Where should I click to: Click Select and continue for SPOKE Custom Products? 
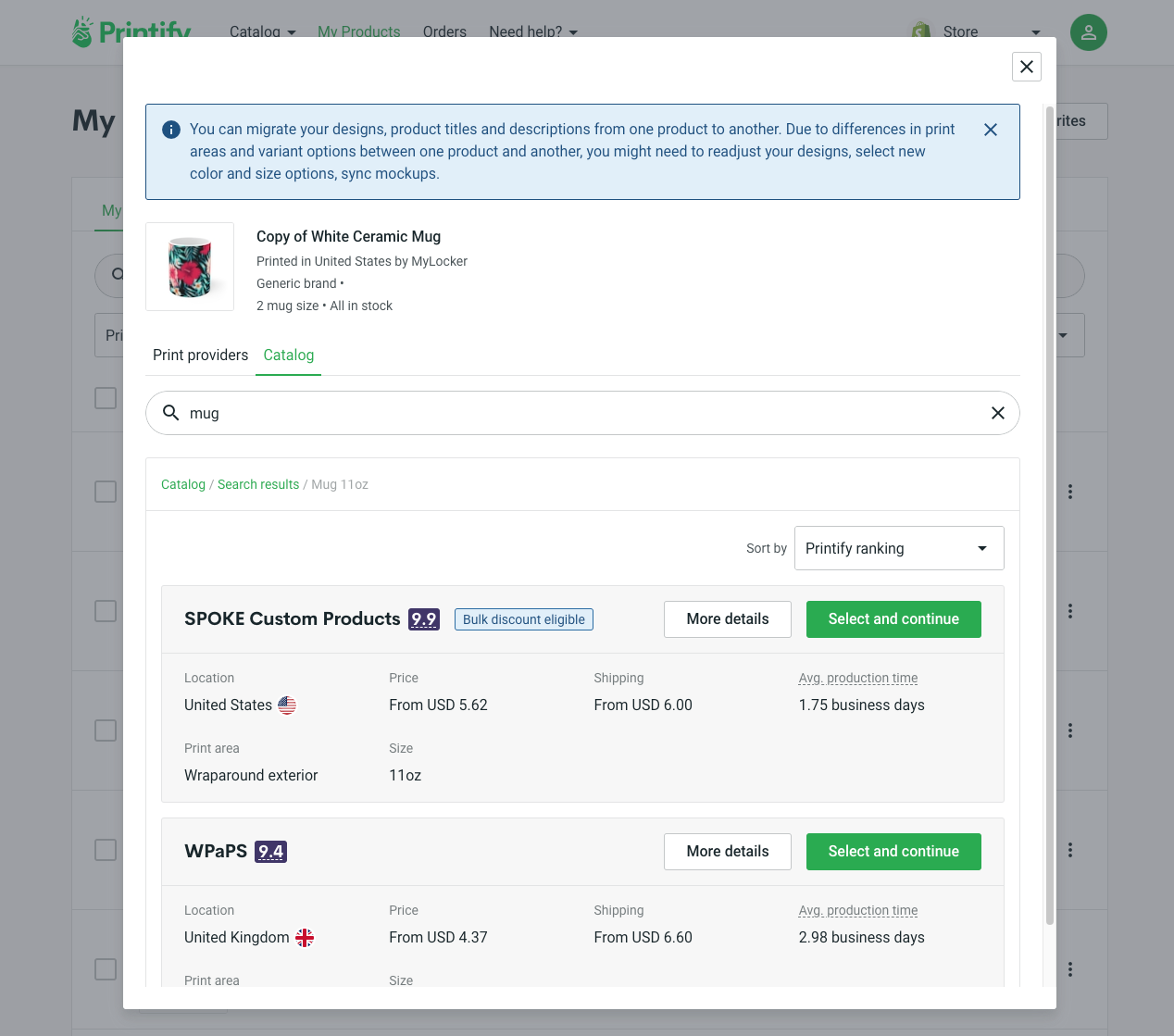(893, 619)
